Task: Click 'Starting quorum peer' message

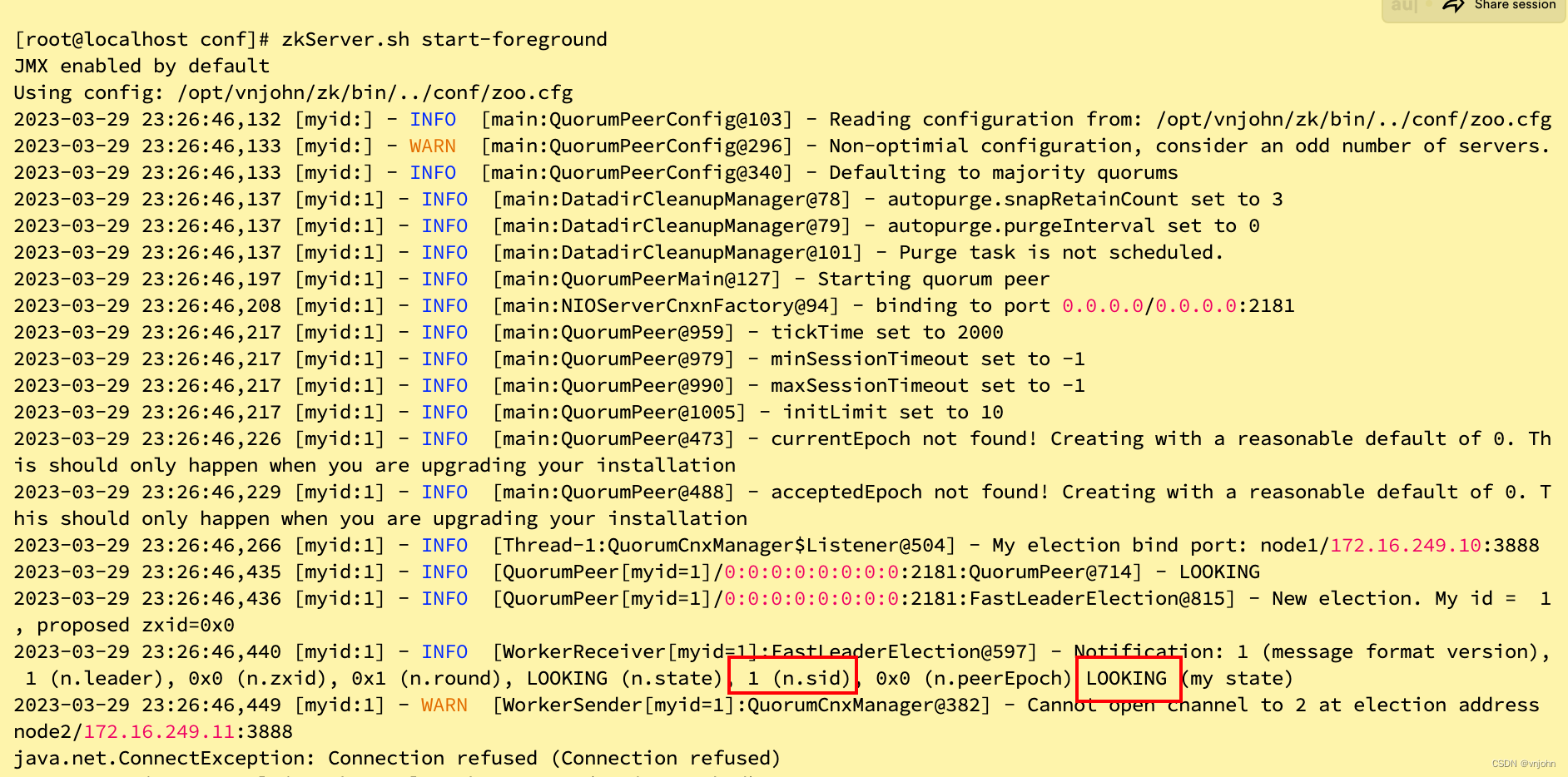Action: point(934,279)
